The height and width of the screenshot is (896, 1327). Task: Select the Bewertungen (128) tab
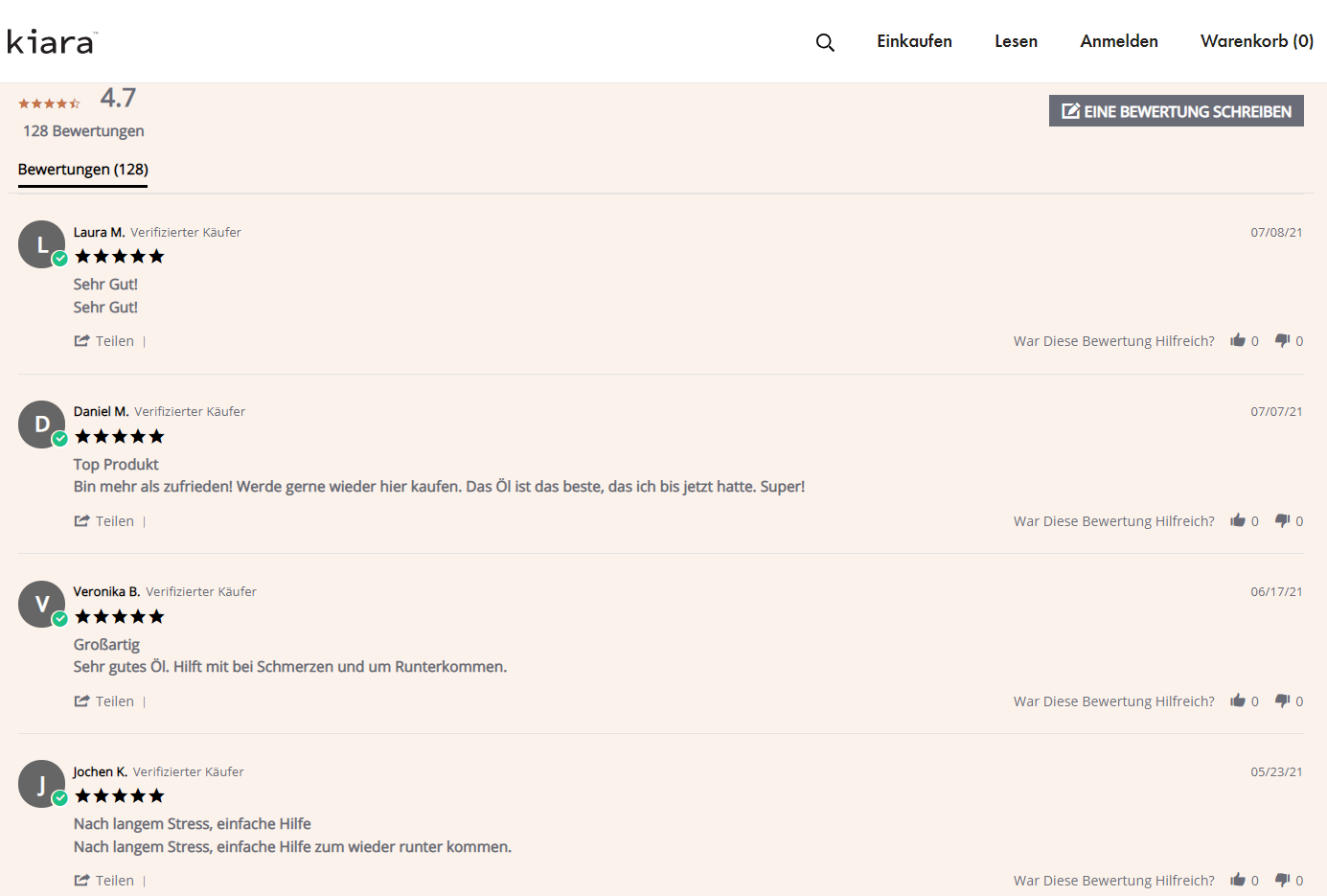pyautogui.click(x=83, y=170)
